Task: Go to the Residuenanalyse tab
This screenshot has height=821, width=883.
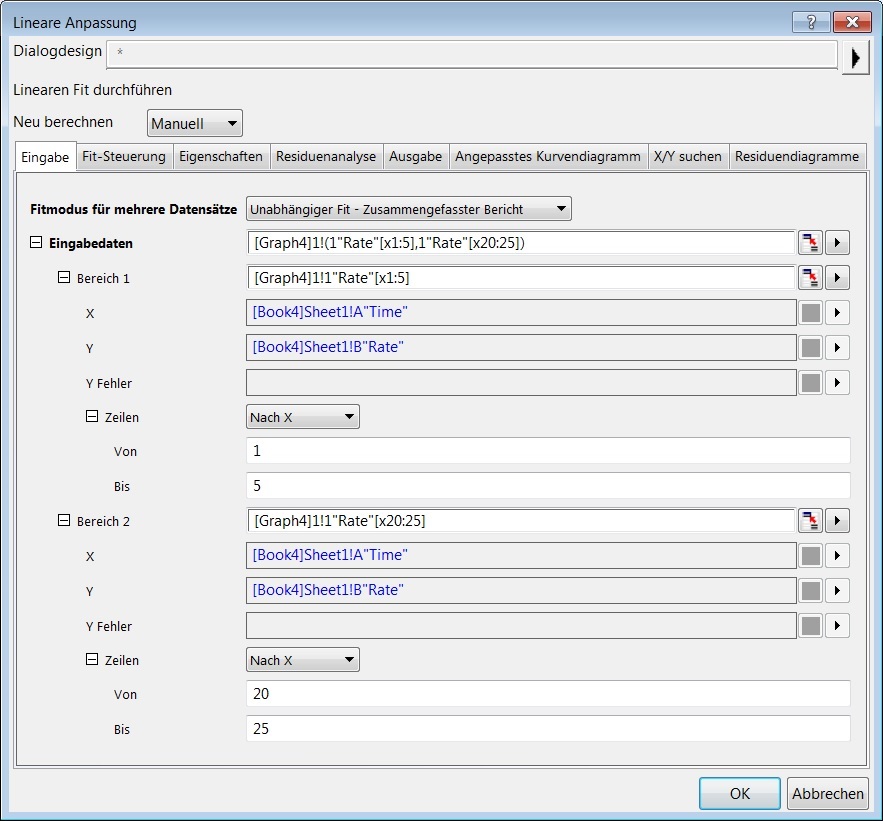Action: pyautogui.click(x=326, y=157)
